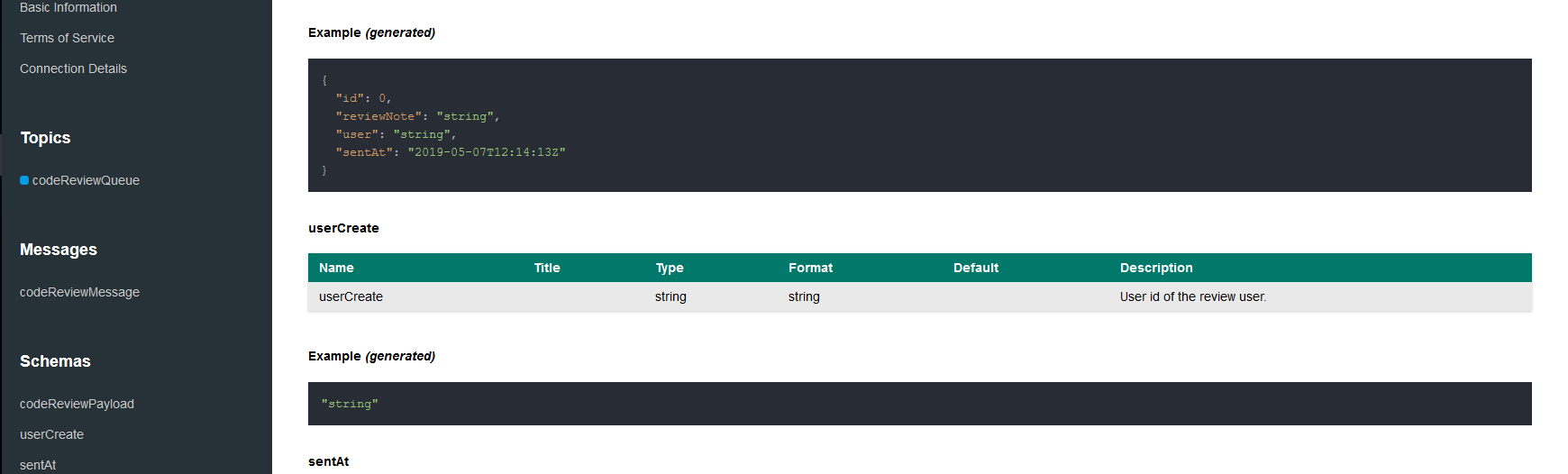The width and height of the screenshot is (1568, 474).
Task: Click the blue topic icon beside codeReviewQueue
Action: [x=24, y=180]
